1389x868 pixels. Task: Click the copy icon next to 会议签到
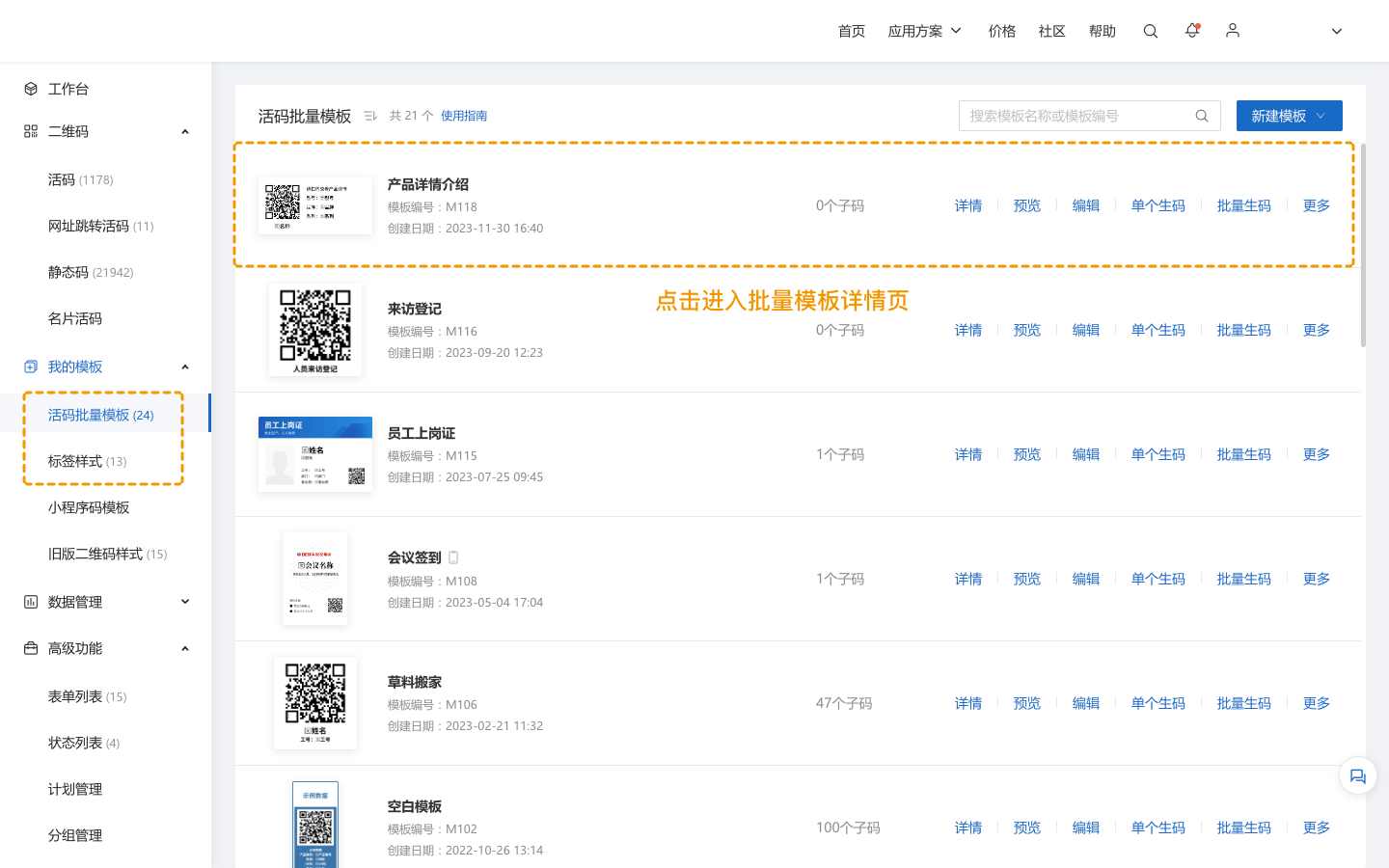(453, 557)
